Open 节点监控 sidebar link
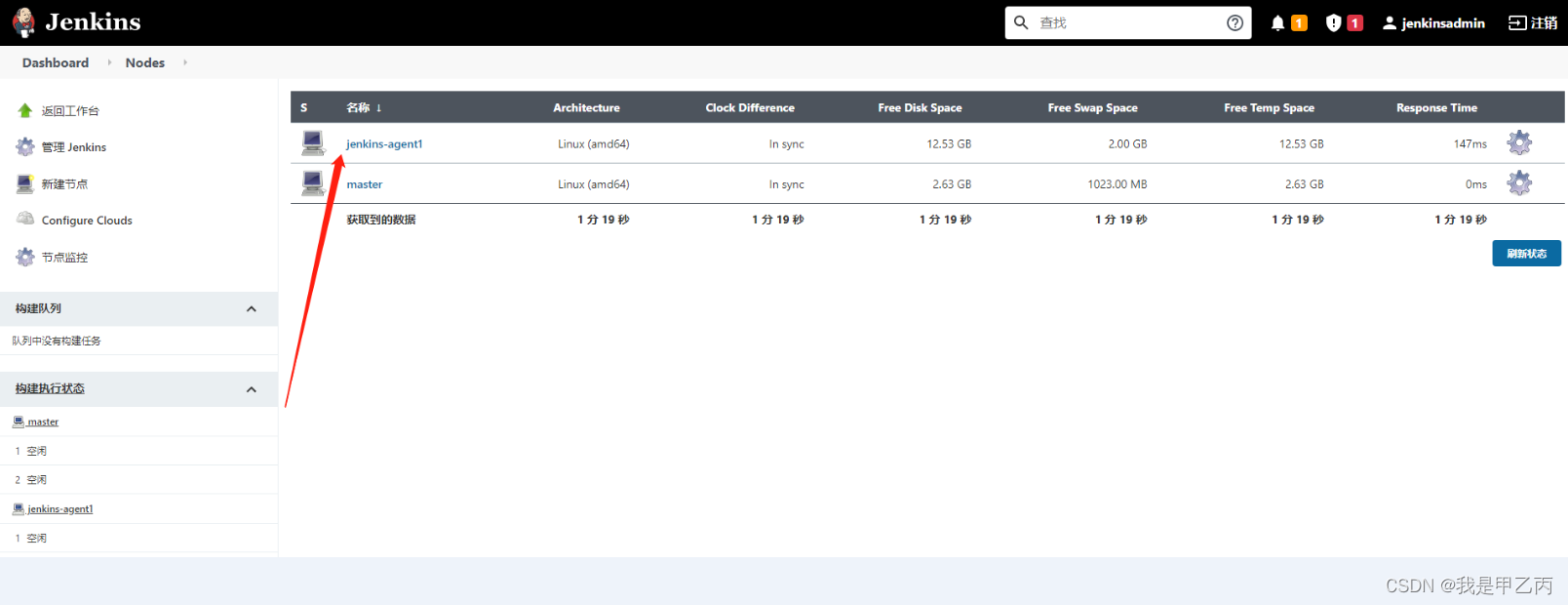This screenshot has height=605, width=1568. point(64,258)
